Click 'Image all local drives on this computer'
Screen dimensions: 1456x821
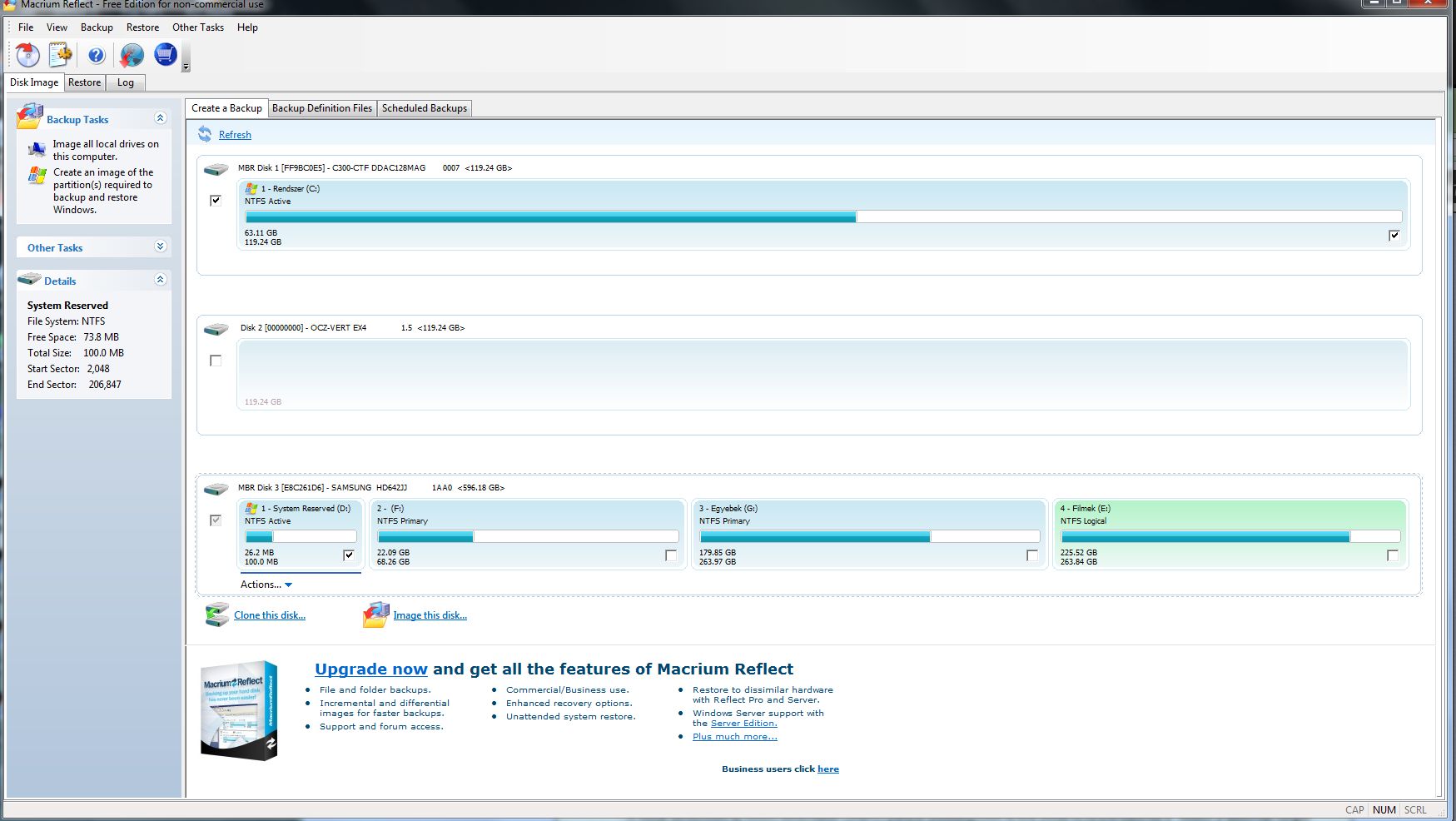106,150
